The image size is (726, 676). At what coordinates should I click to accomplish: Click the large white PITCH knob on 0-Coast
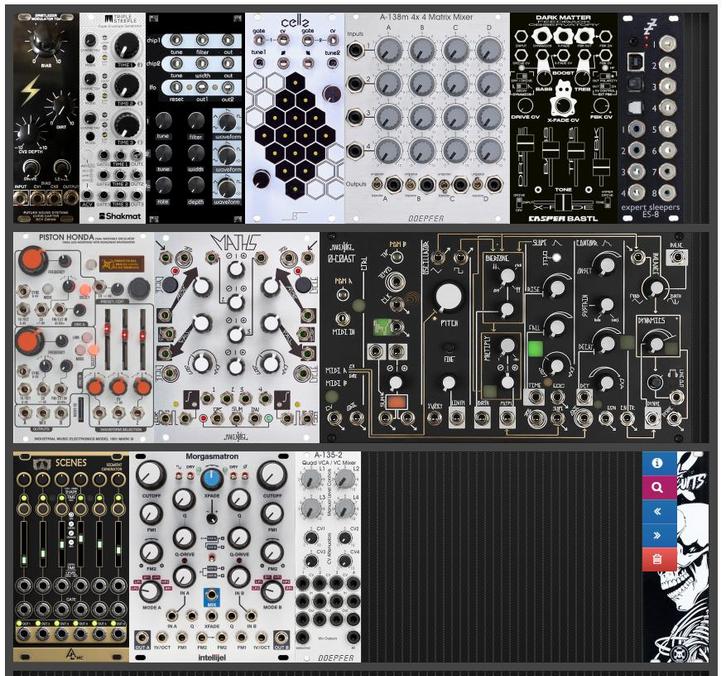click(449, 297)
